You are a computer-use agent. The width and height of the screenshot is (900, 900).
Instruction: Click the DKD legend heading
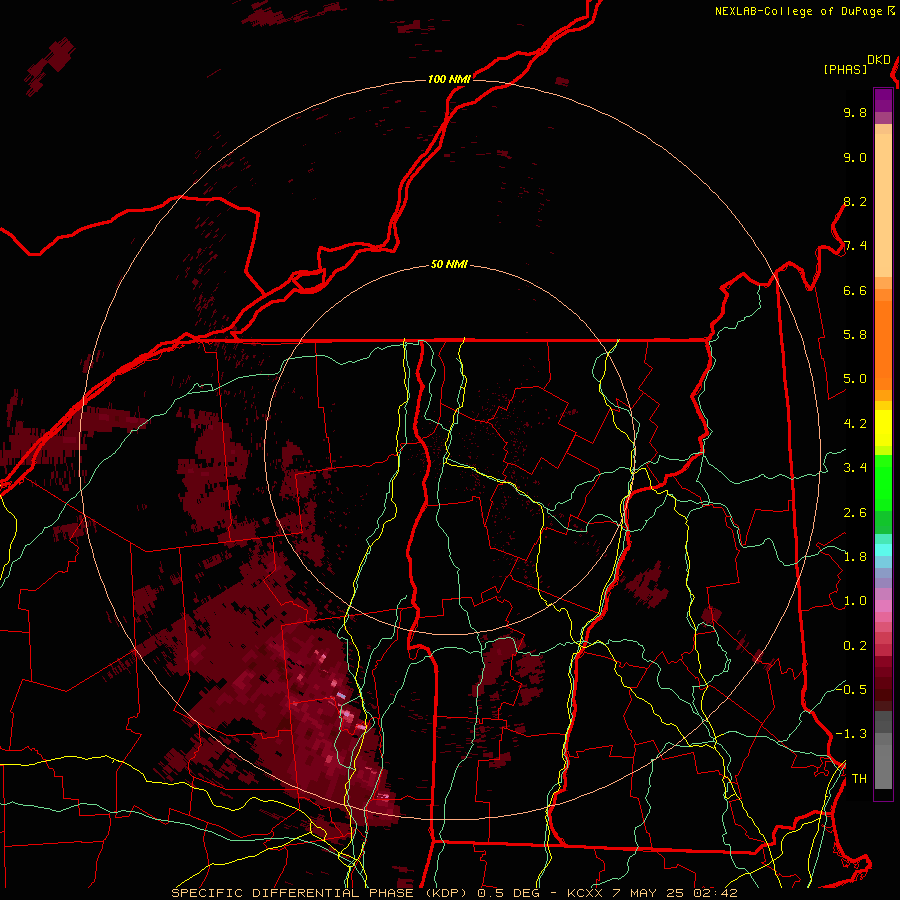879,59
